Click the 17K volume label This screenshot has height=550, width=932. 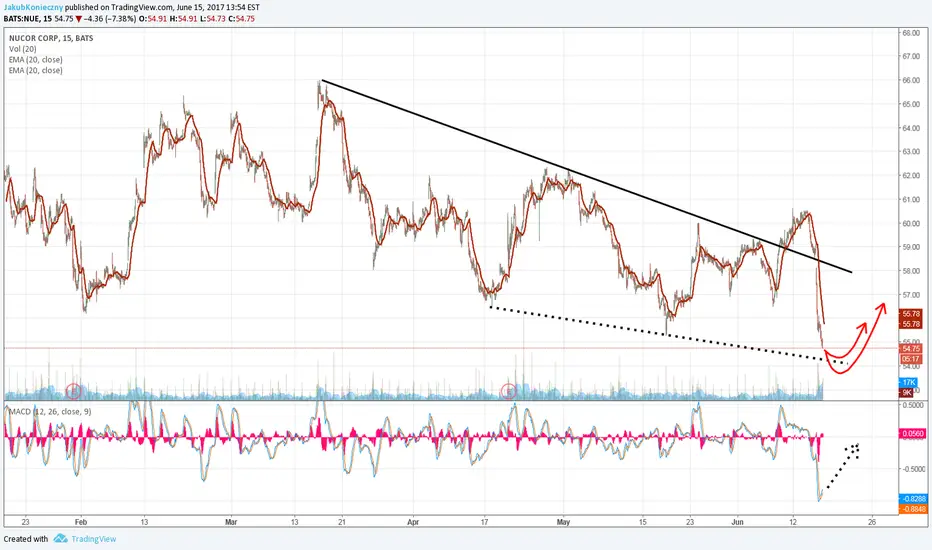click(x=909, y=382)
